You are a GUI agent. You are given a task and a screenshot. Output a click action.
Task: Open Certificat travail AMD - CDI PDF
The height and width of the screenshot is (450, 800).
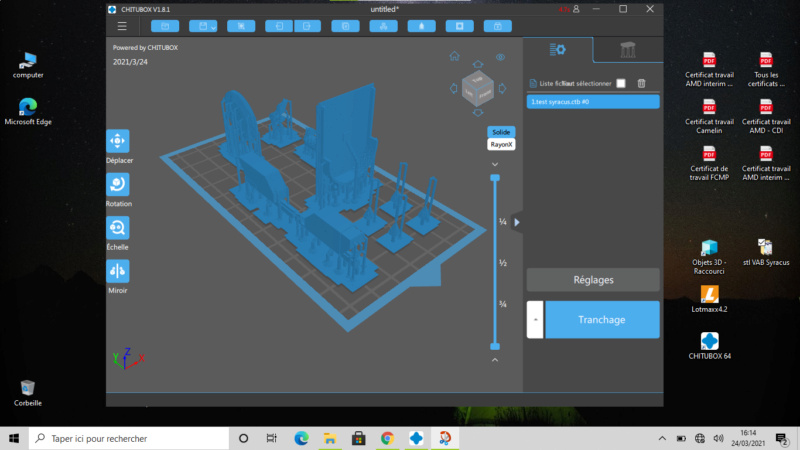[766, 116]
